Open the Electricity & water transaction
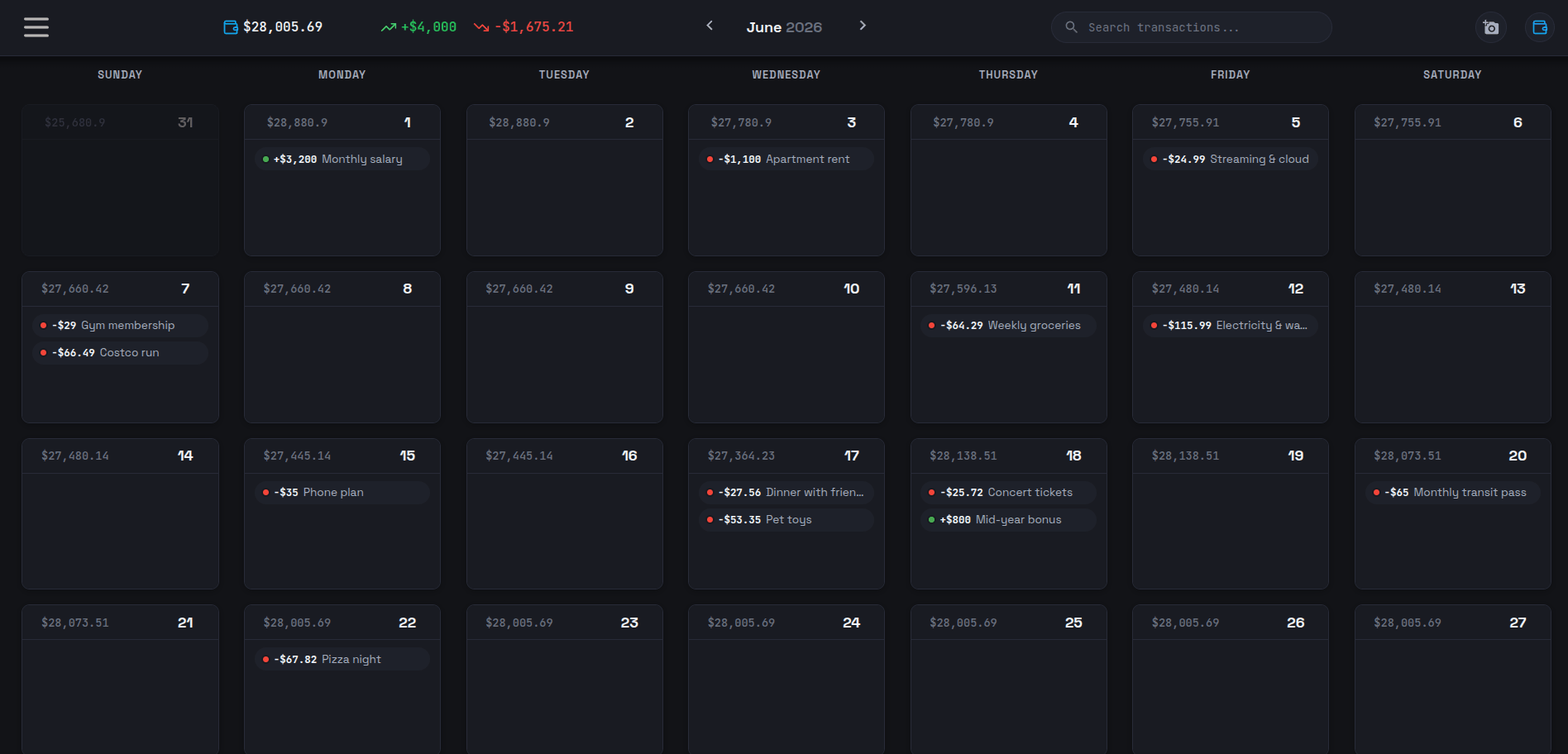The height and width of the screenshot is (754, 1568). [1231, 326]
